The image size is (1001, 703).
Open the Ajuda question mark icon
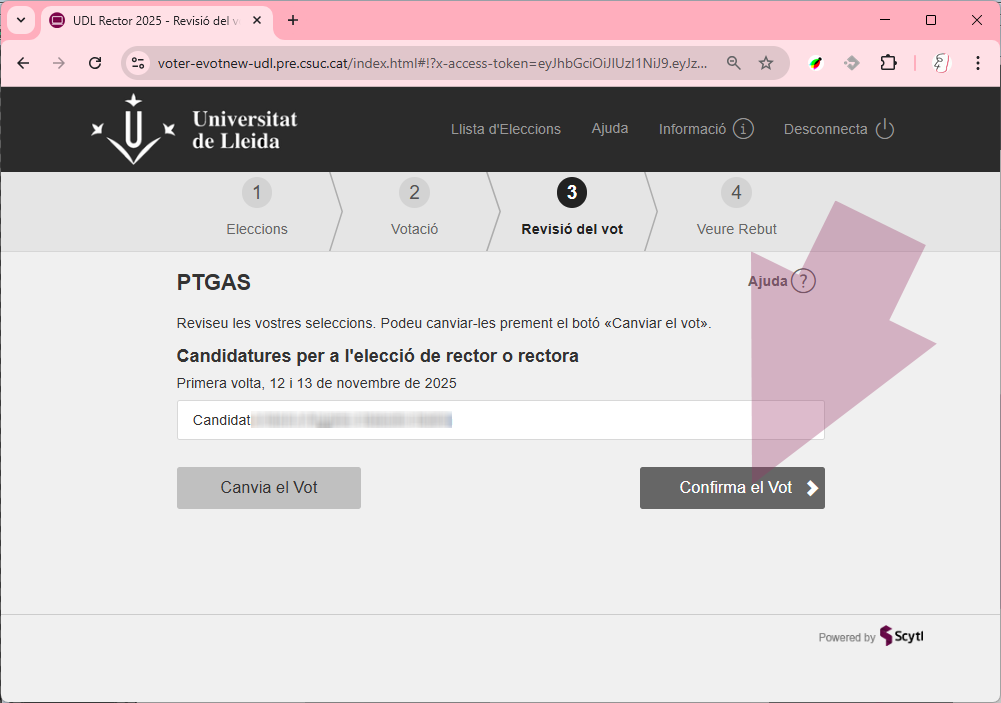(x=803, y=281)
